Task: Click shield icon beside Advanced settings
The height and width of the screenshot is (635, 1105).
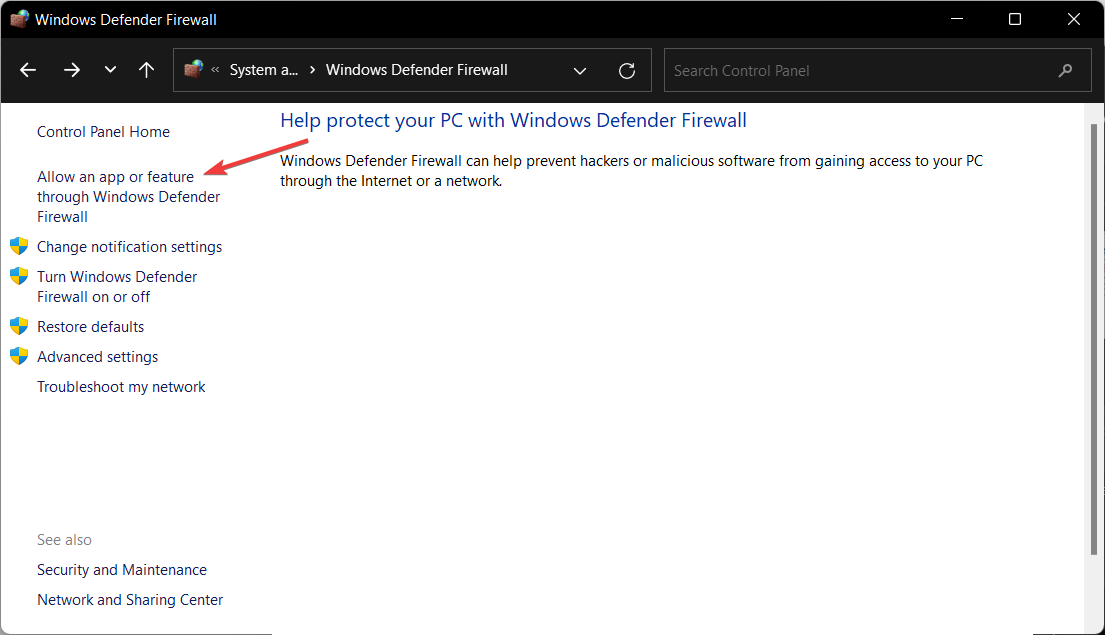Action: pyautogui.click(x=19, y=356)
